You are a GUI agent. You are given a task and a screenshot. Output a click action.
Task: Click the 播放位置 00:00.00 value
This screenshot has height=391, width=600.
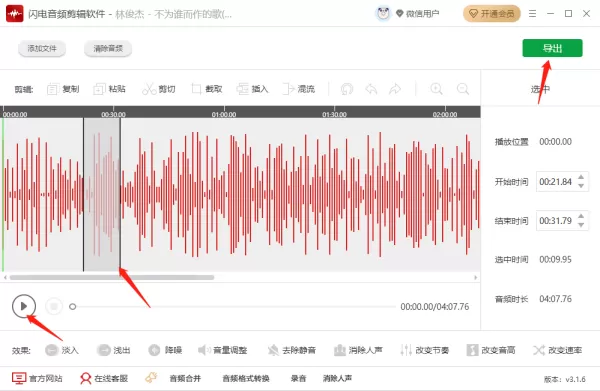(556, 142)
